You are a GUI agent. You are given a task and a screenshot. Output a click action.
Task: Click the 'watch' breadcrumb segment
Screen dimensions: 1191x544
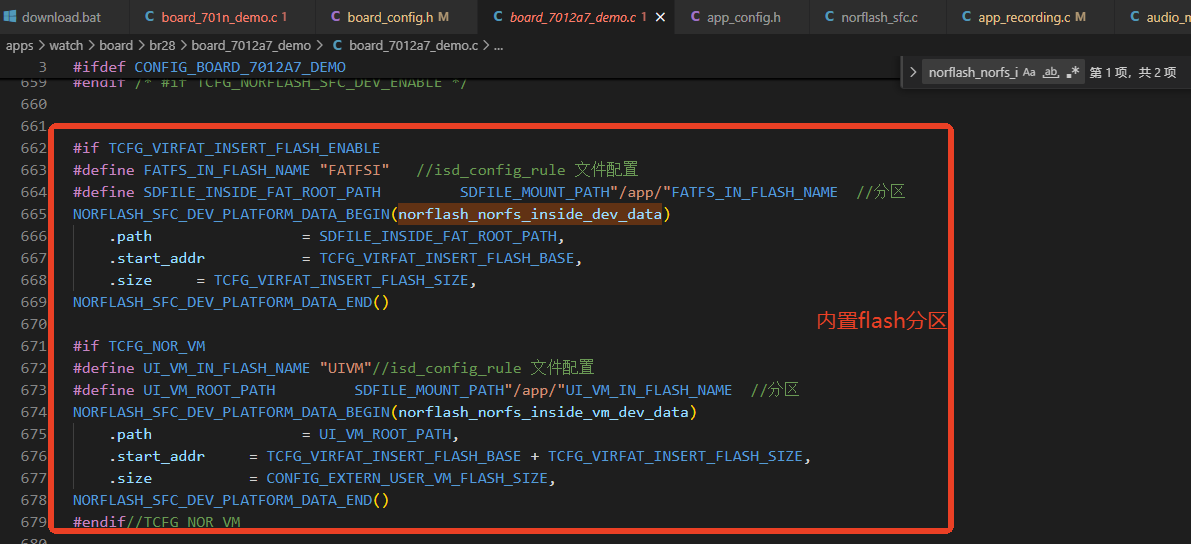click(66, 46)
